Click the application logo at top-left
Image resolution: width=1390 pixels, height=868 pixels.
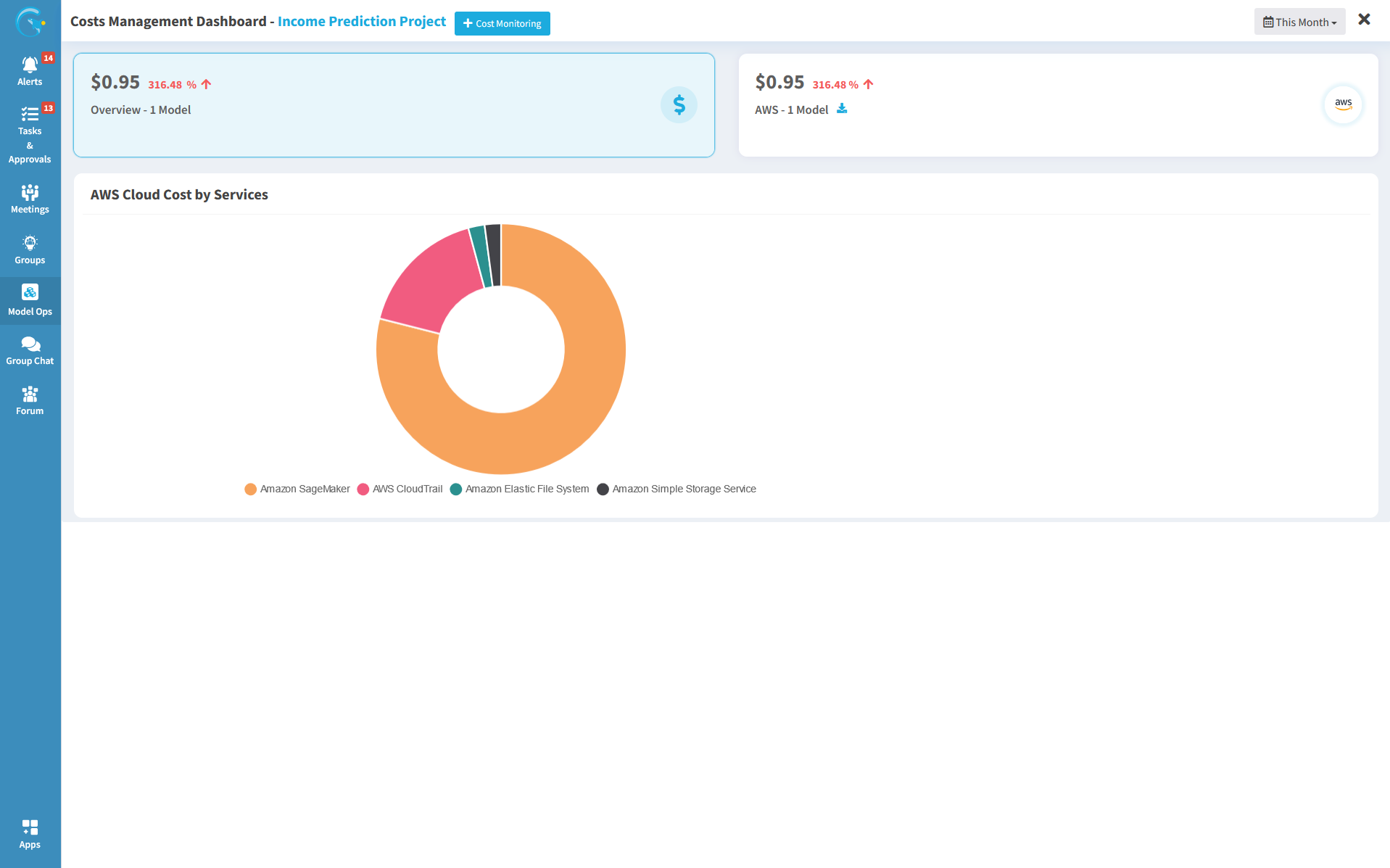30,22
